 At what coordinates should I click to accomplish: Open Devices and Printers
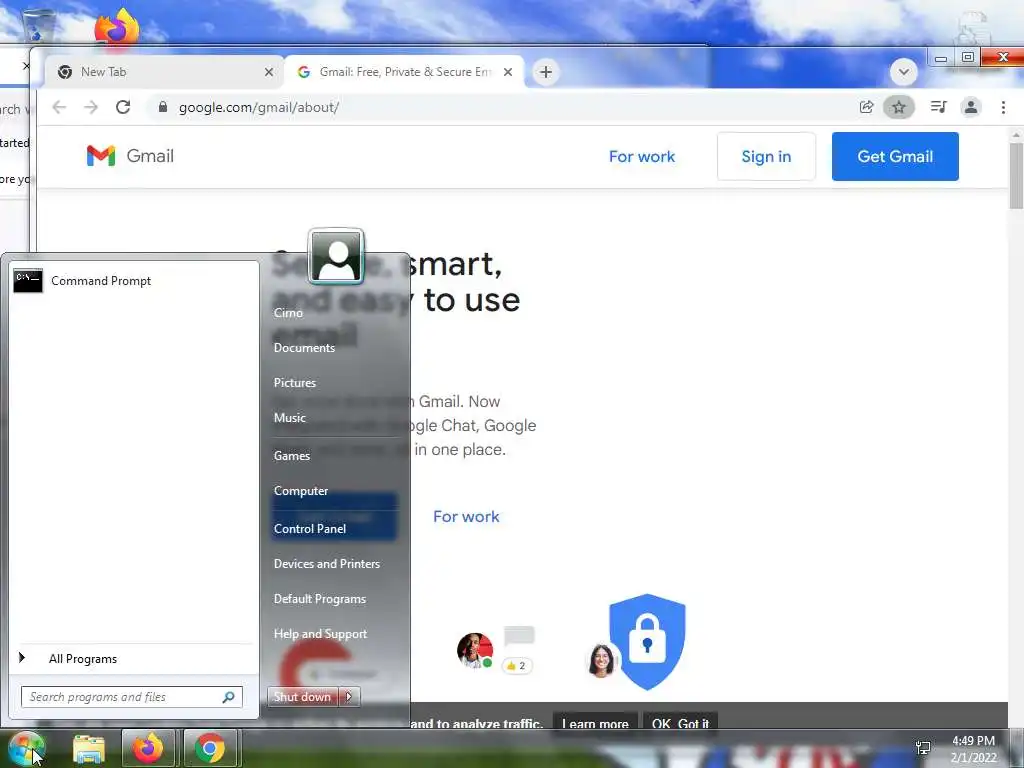pos(327,564)
